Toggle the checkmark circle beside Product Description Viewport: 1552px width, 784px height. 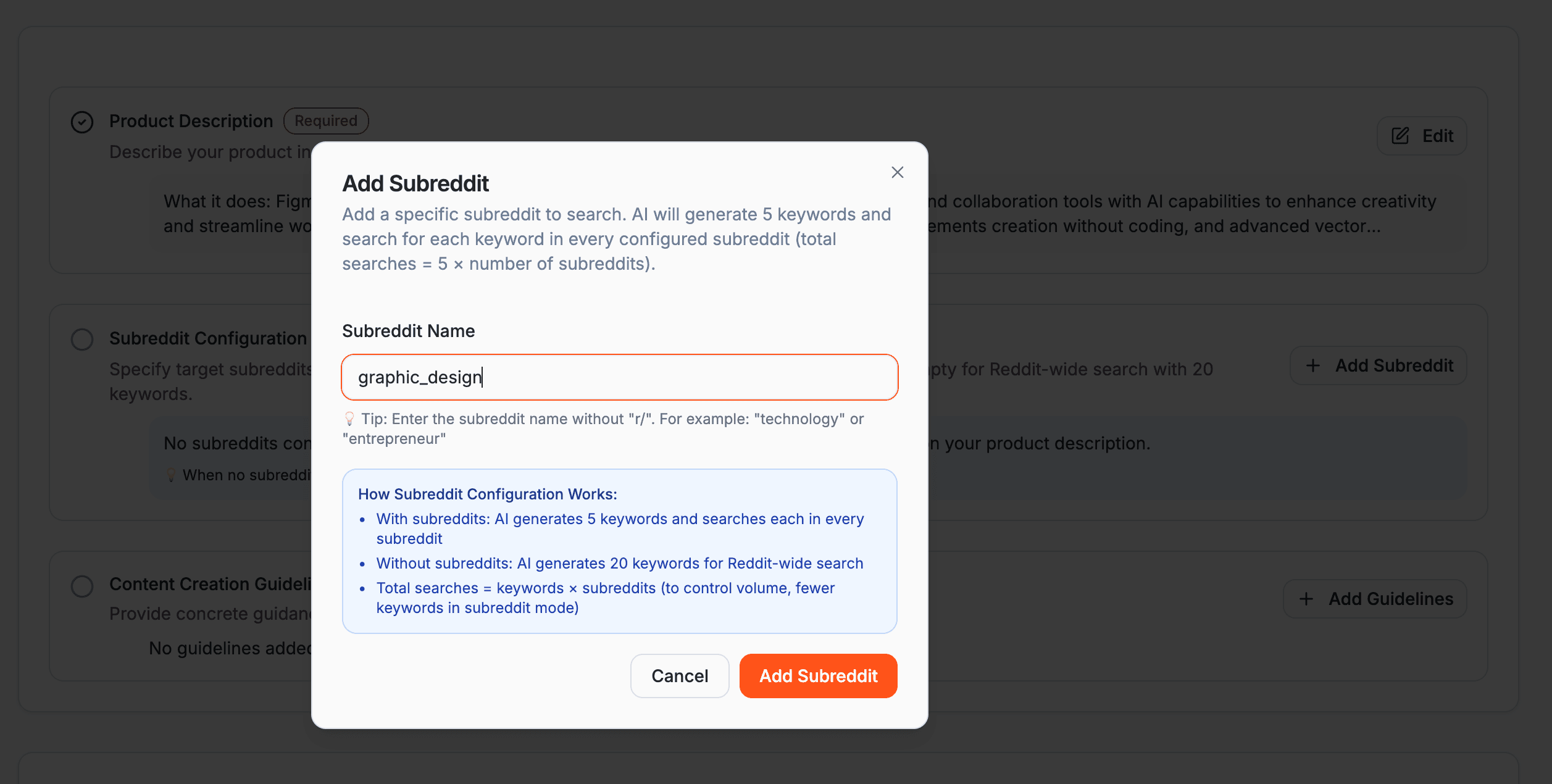click(81, 122)
